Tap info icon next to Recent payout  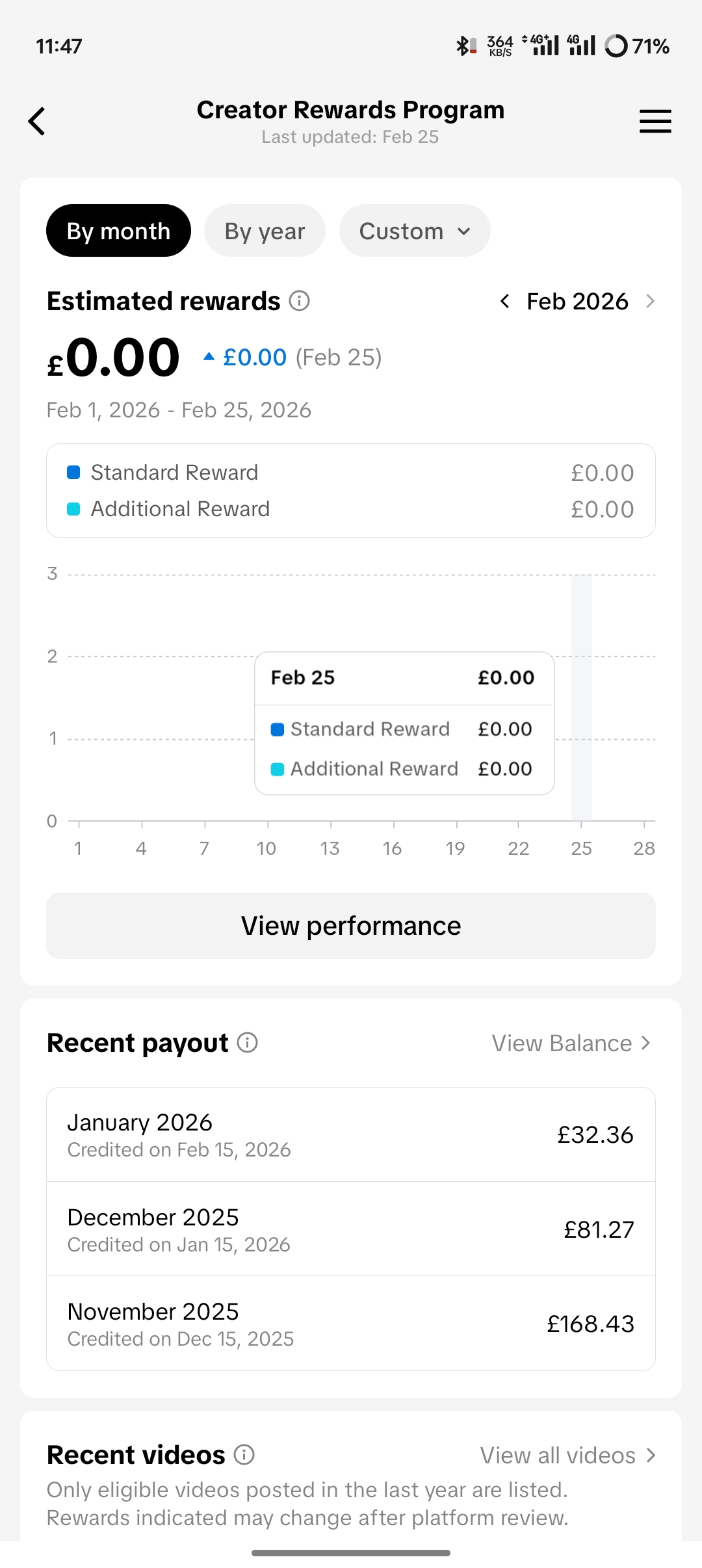[x=247, y=1043]
